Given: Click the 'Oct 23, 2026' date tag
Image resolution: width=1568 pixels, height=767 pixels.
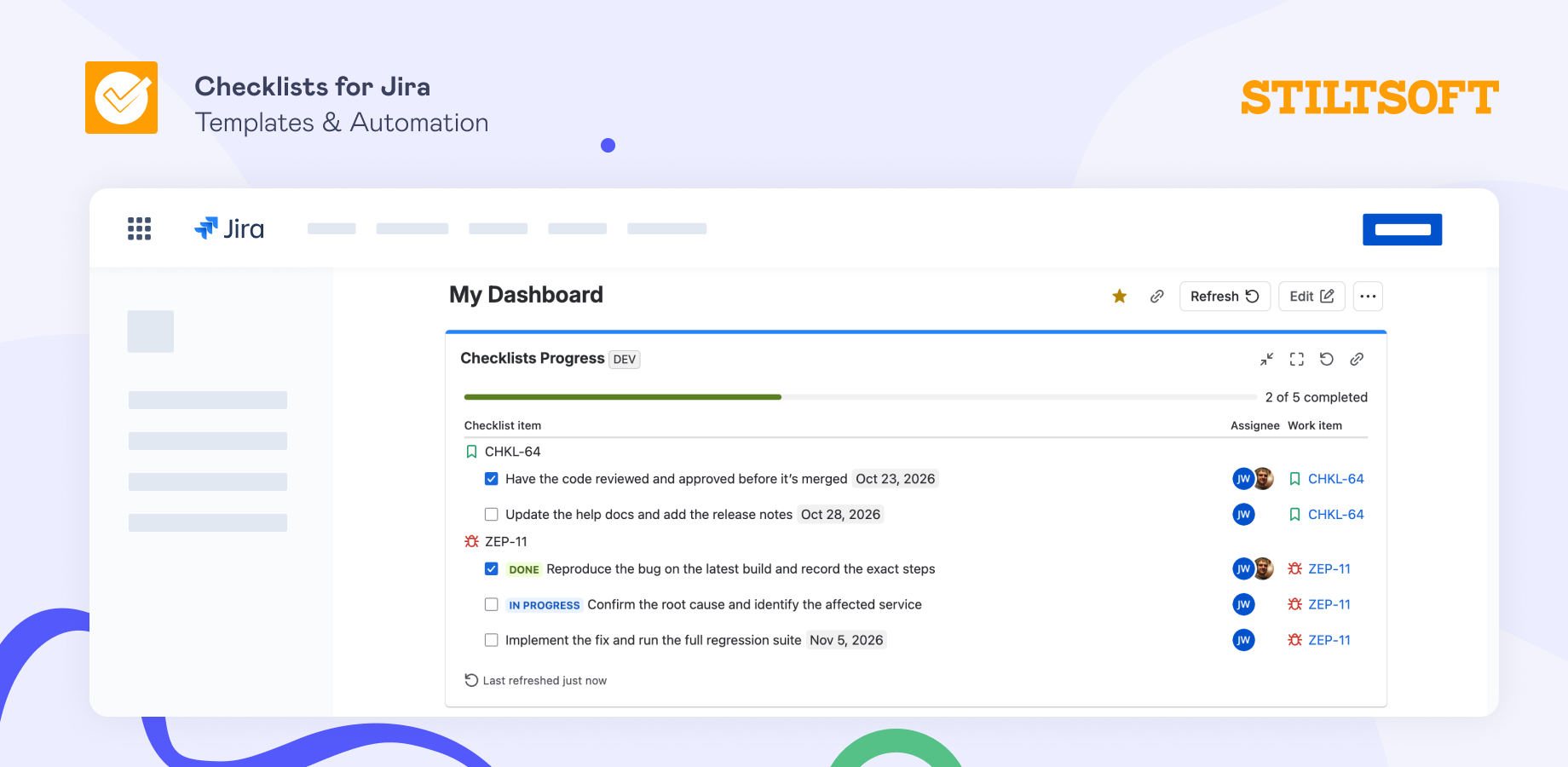Looking at the screenshot, I should (895, 479).
